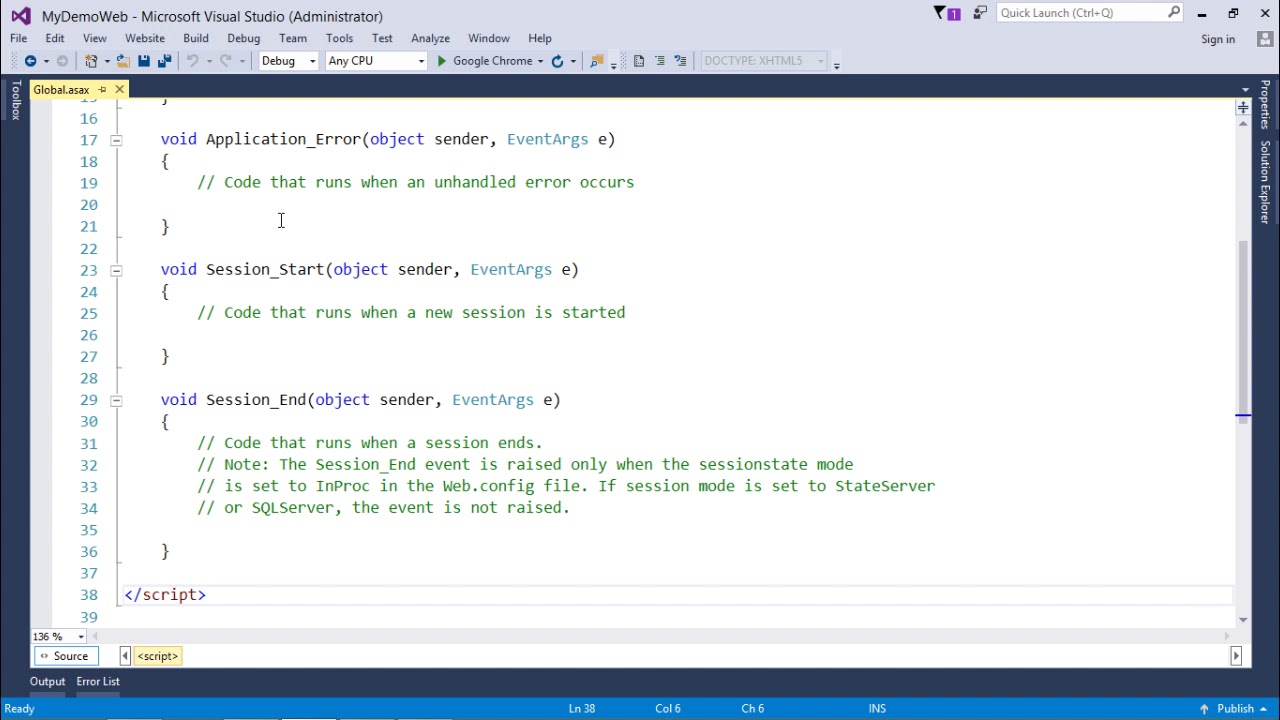This screenshot has width=1280, height=720.
Task: Click the breadcrumb right scroll arrow
Action: [1236, 656]
